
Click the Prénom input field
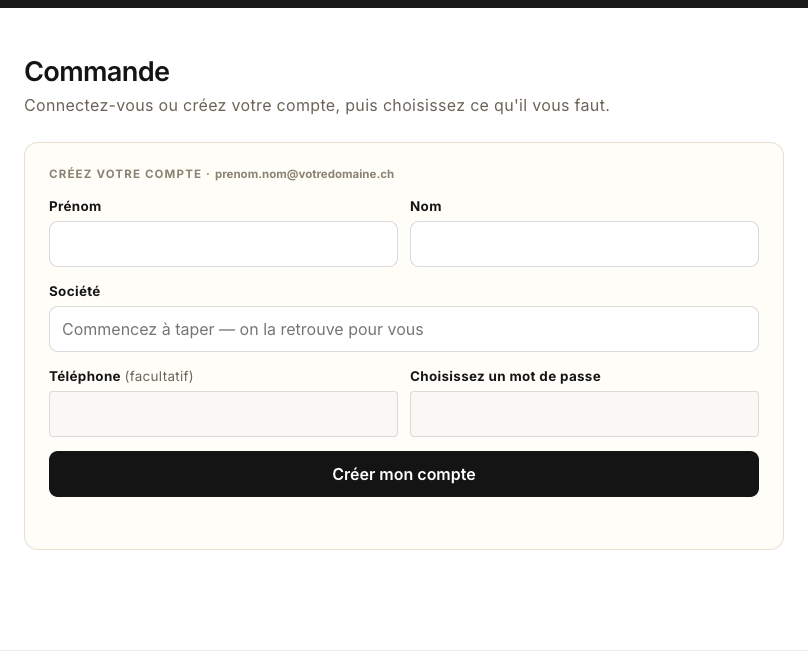(x=223, y=244)
